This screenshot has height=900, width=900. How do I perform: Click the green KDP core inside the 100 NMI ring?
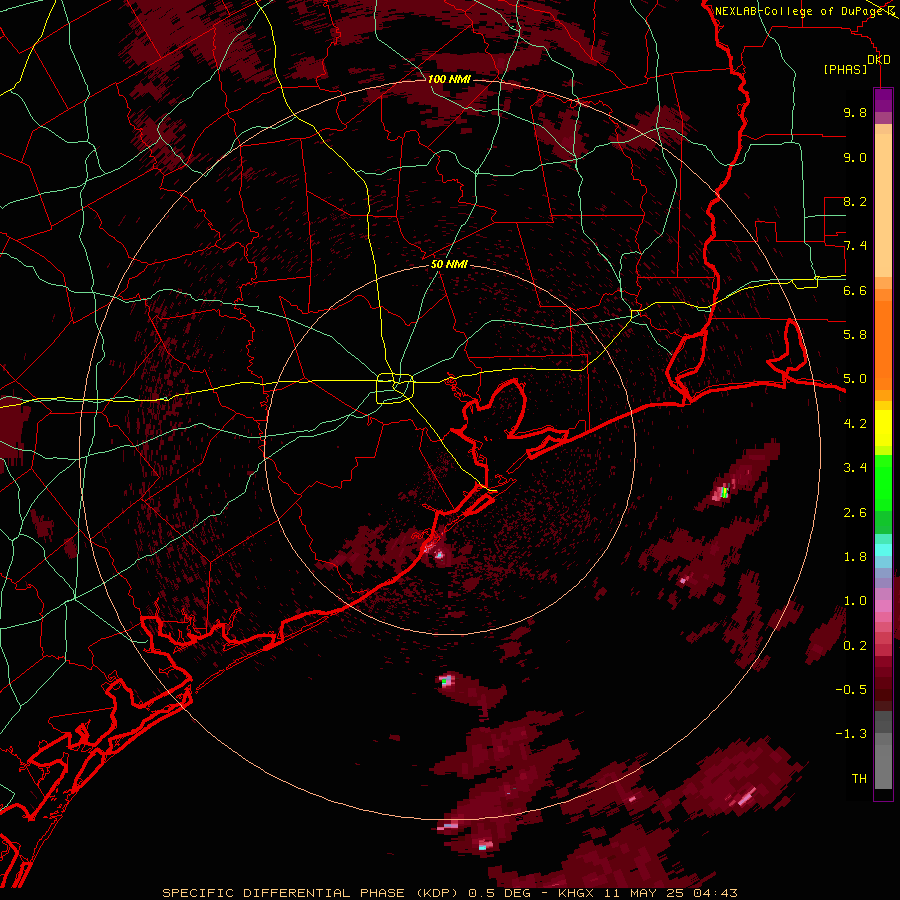pos(724,492)
